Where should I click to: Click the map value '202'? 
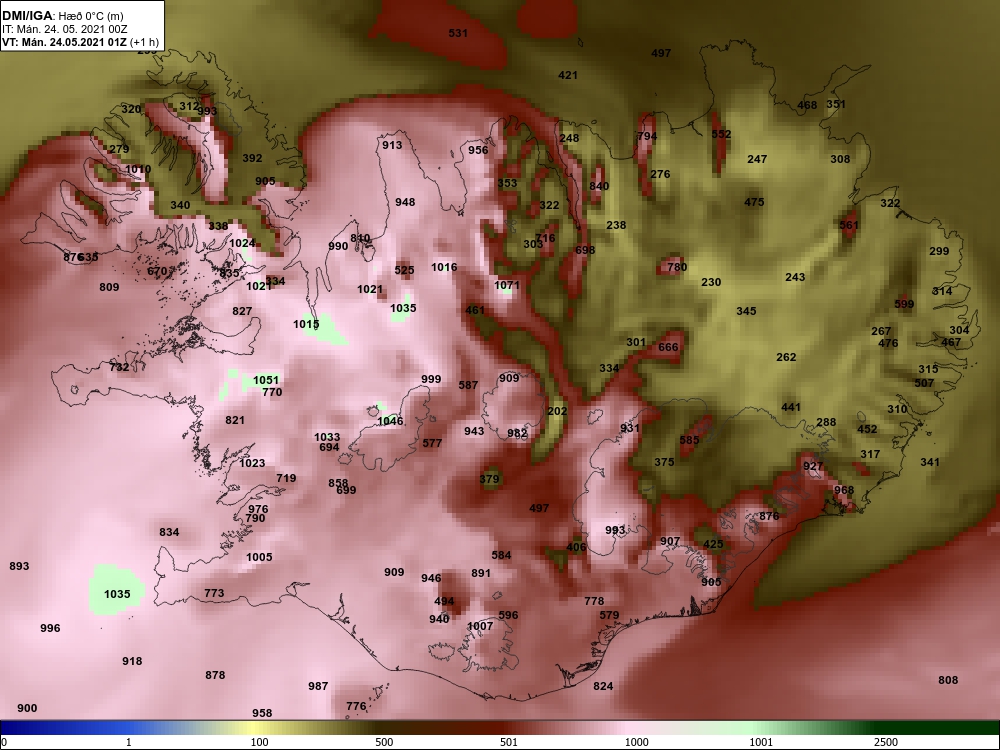tap(557, 412)
